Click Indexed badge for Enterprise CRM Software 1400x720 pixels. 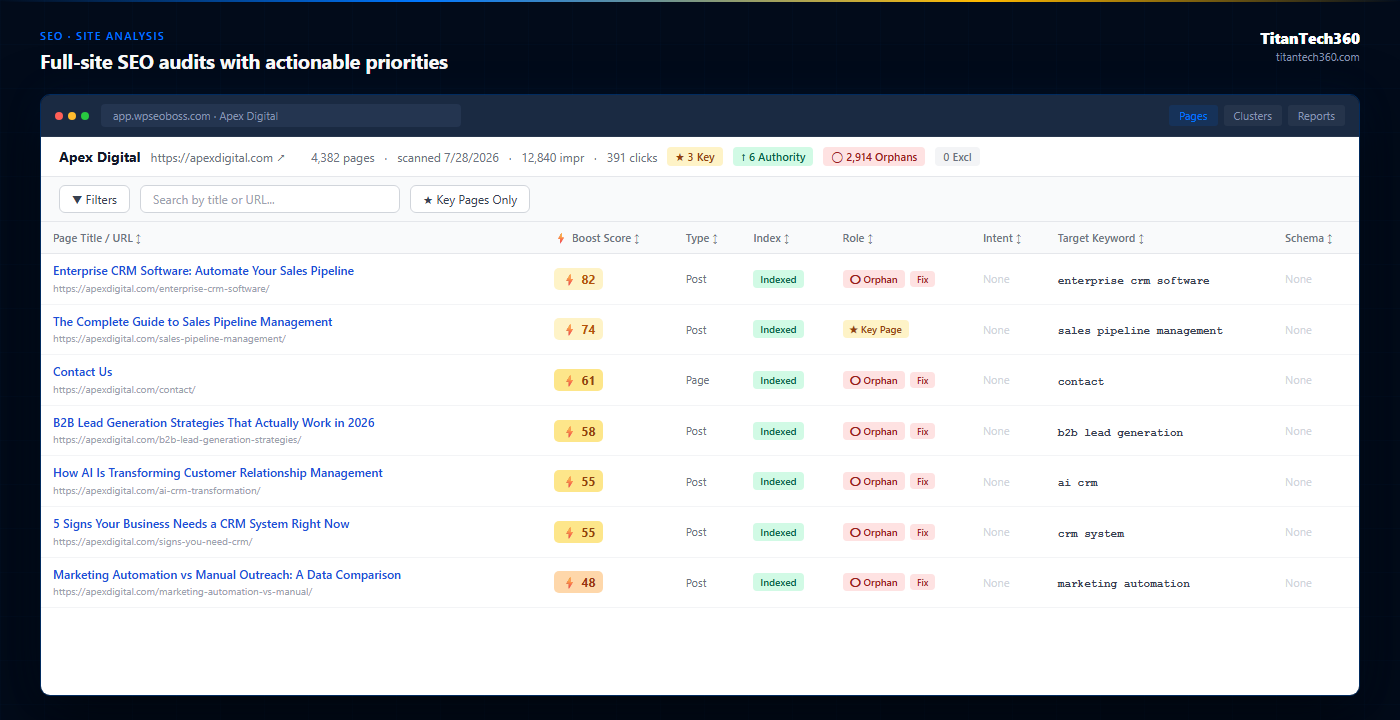778,280
